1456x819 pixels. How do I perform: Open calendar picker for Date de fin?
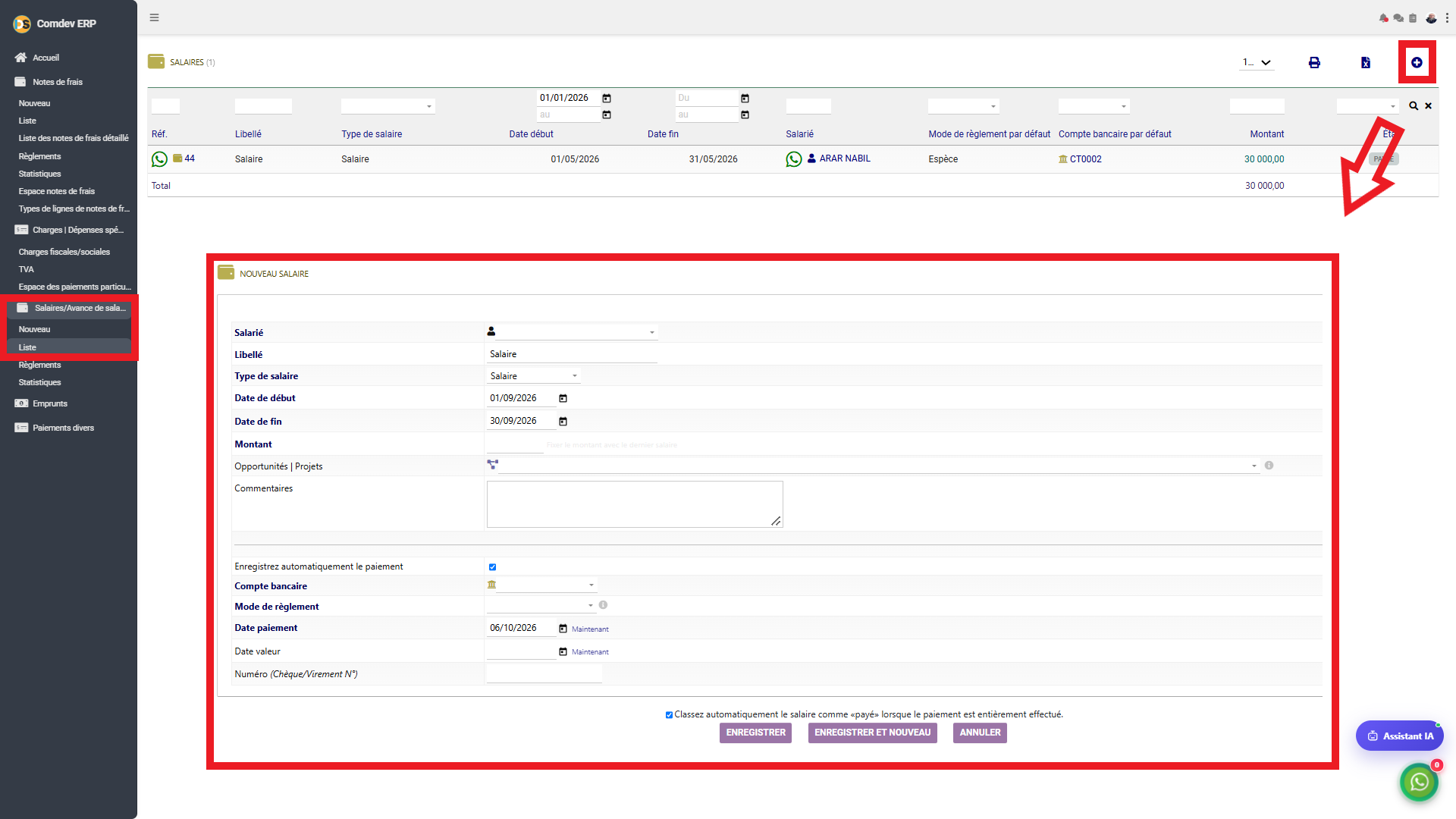563,422
